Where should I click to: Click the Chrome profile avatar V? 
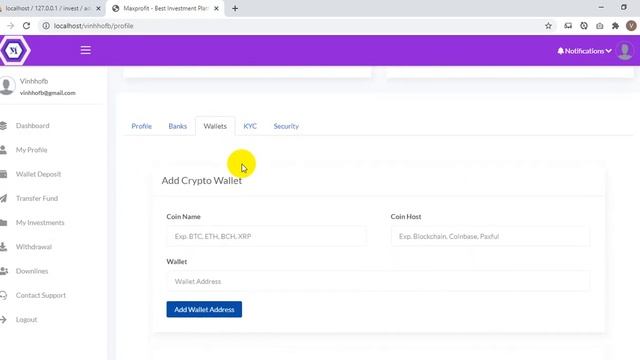631,26
